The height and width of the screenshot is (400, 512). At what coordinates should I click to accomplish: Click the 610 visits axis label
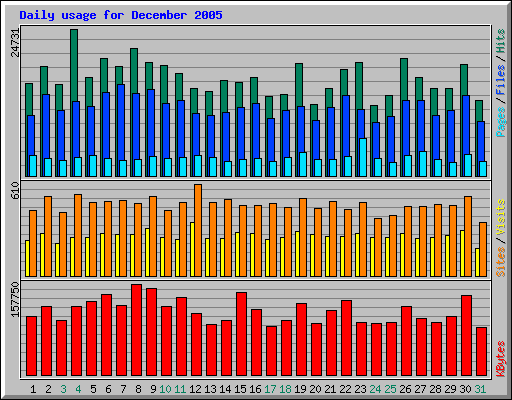pos(16,191)
